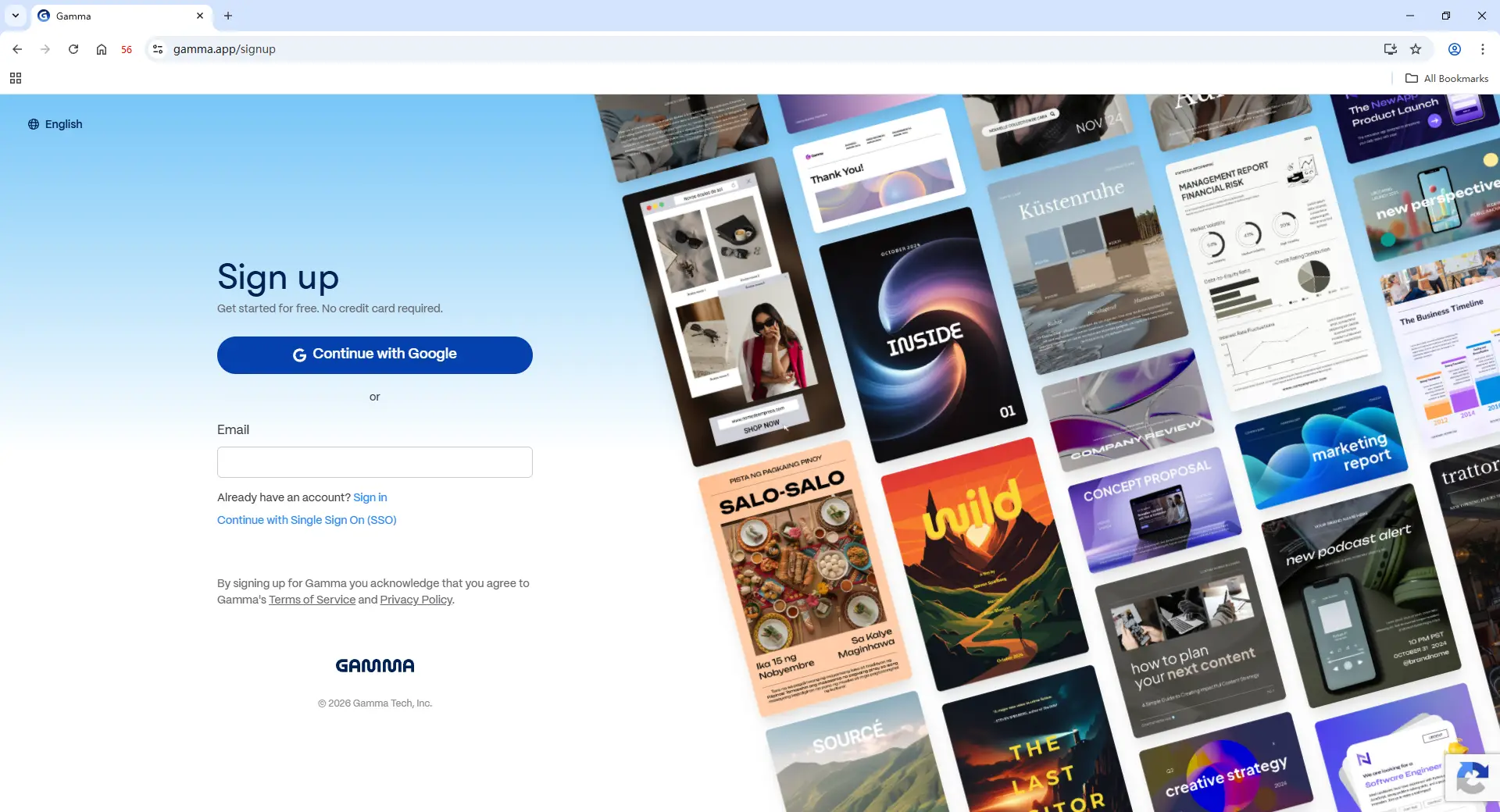
Task: Restore down the browser window
Action: click(x=1446, y=16)
